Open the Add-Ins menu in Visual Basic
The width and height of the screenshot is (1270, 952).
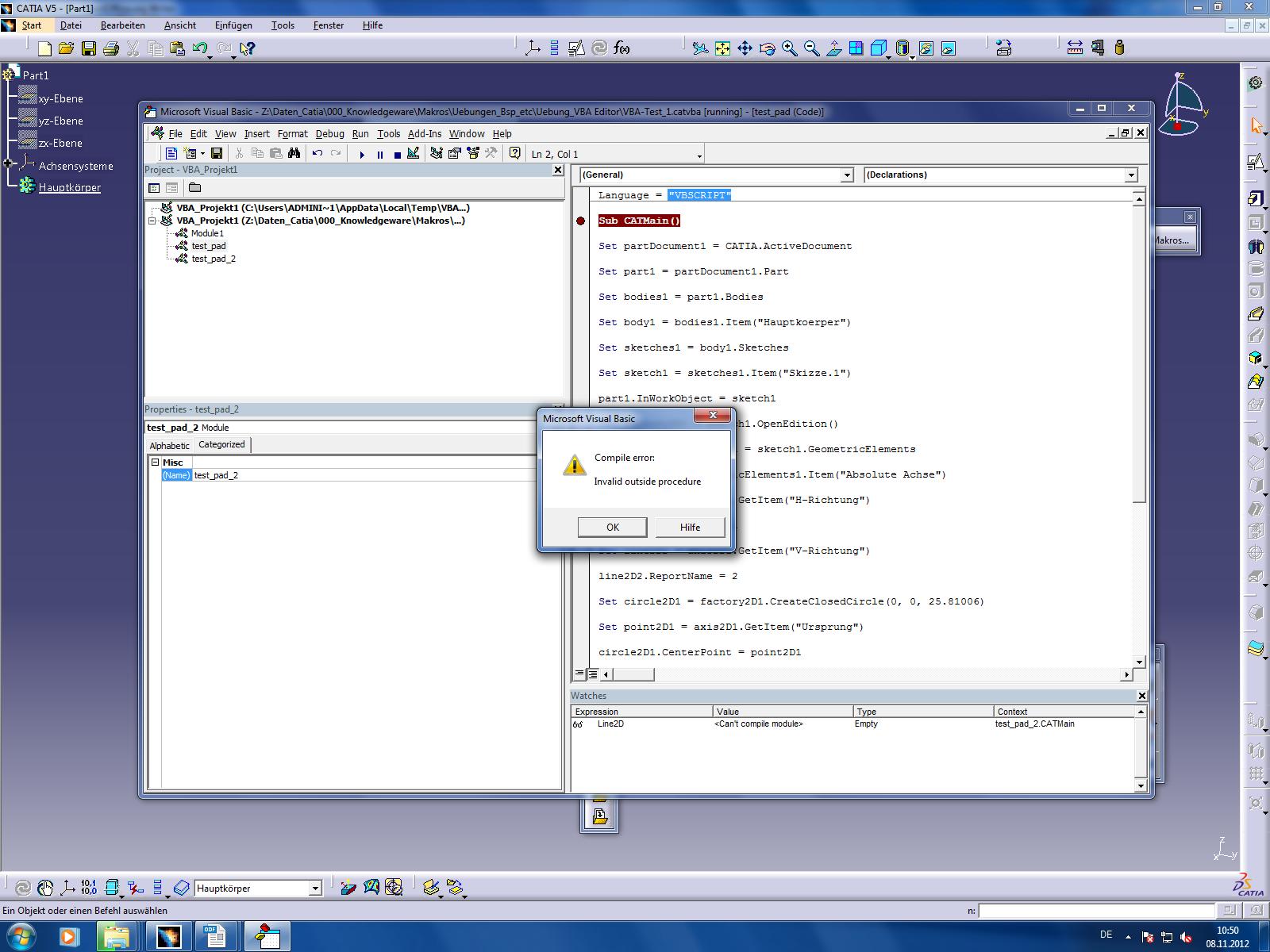(425, 134)
